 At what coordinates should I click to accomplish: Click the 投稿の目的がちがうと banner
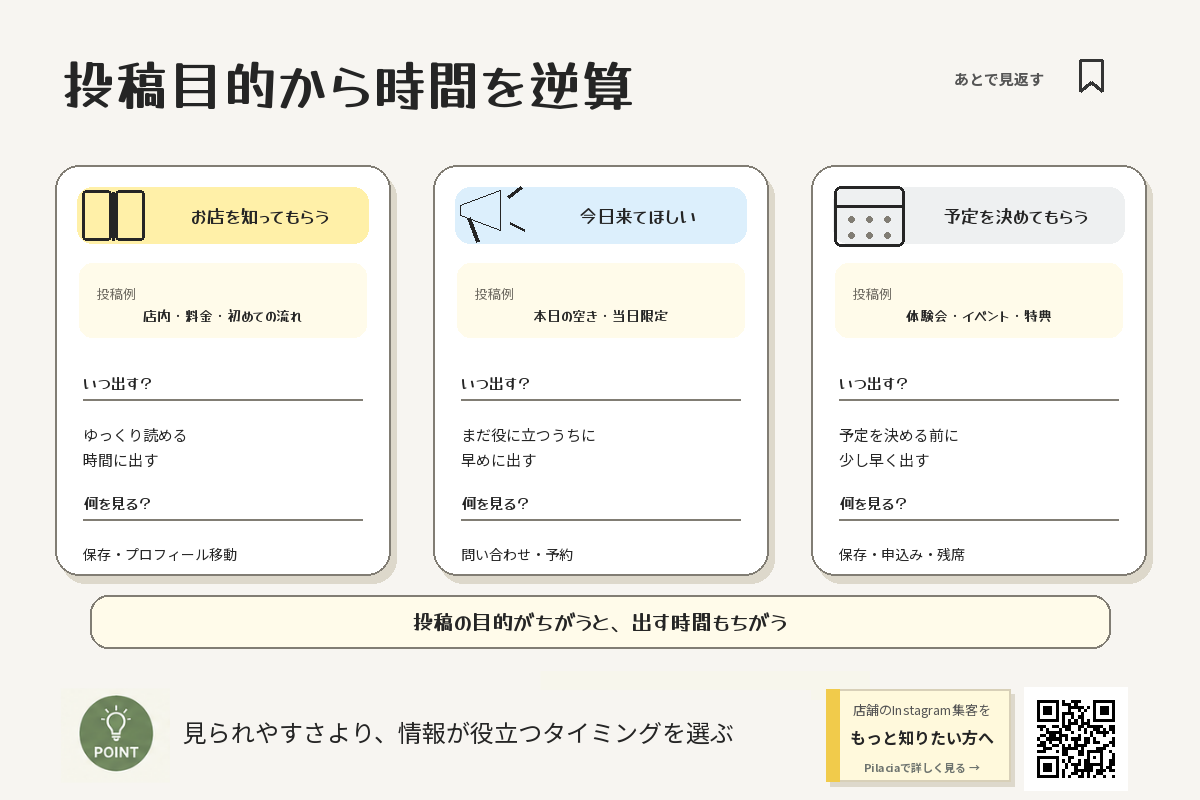[x=600, y=622]
